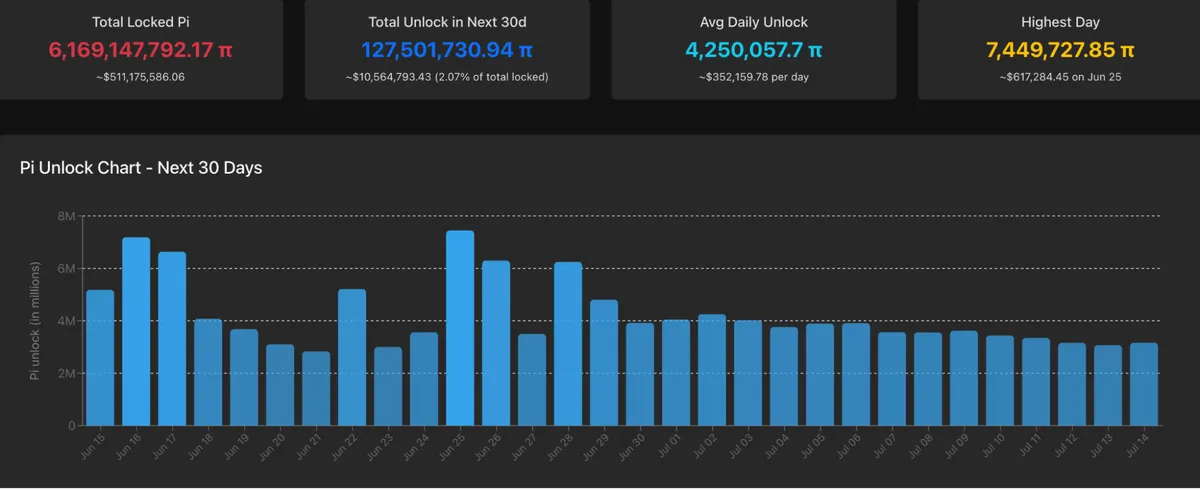
Task: Click the Jun 30 bar
Action: coord(640,375)
